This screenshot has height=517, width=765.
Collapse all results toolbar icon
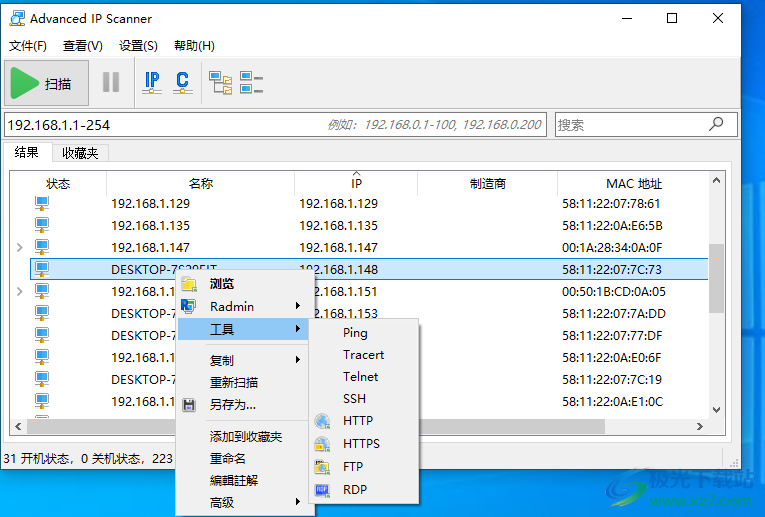click(251, 82)
